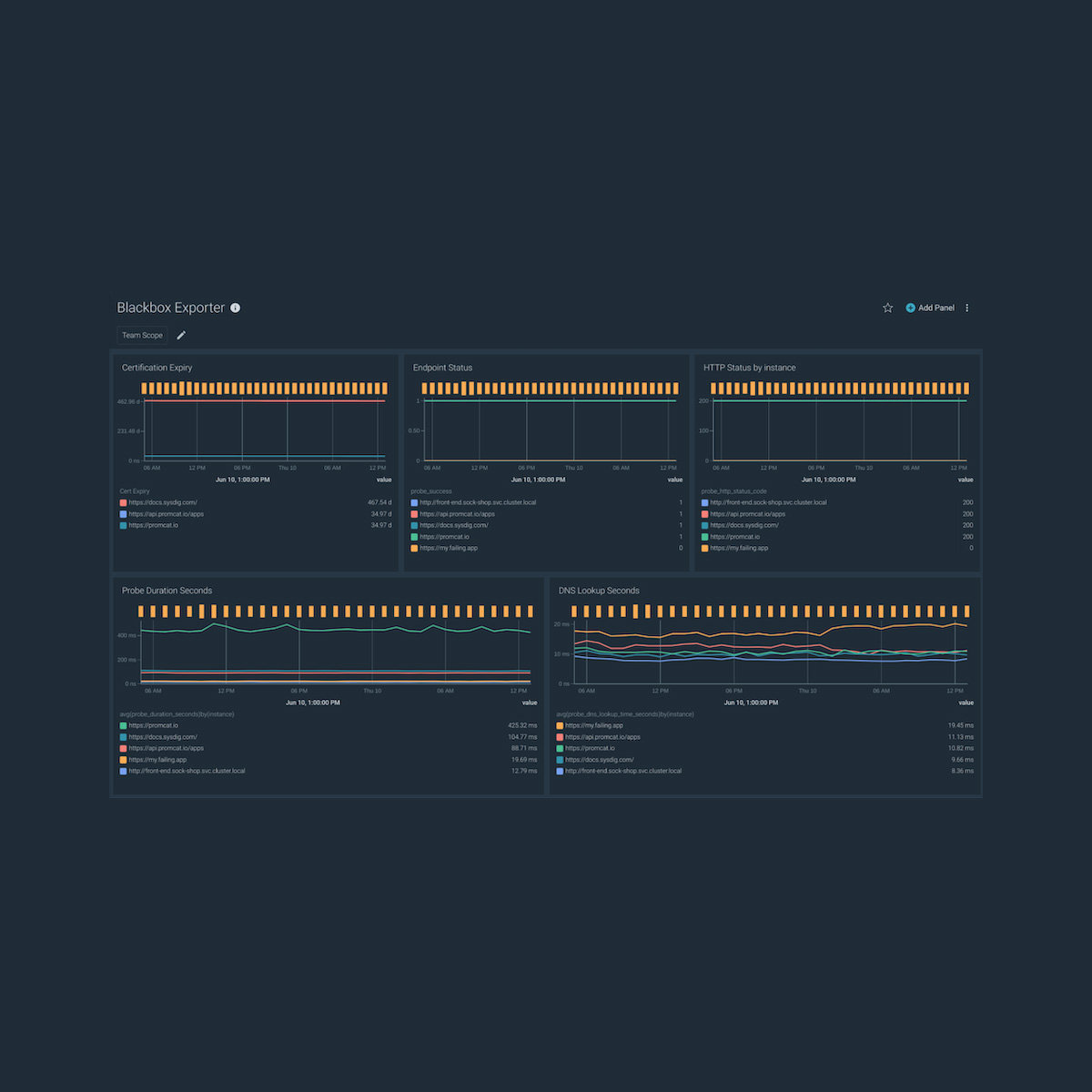Screen dimensions: 1092x1092
Task: Toggle https://docs.sysdig.com/ series in Cert Expiry legend
Action: [162, 502]
